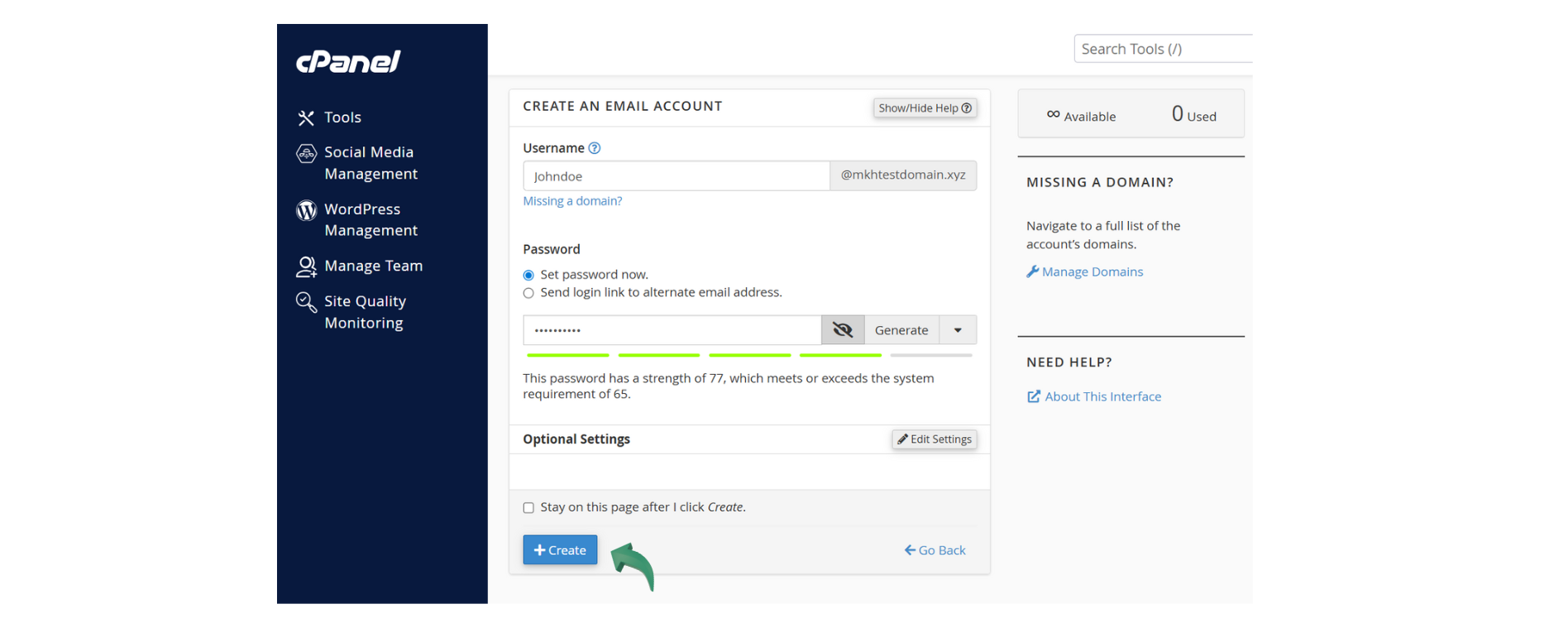Select Send login link to alternate email
Screen dimensions: 1568x628
(528, 293)
